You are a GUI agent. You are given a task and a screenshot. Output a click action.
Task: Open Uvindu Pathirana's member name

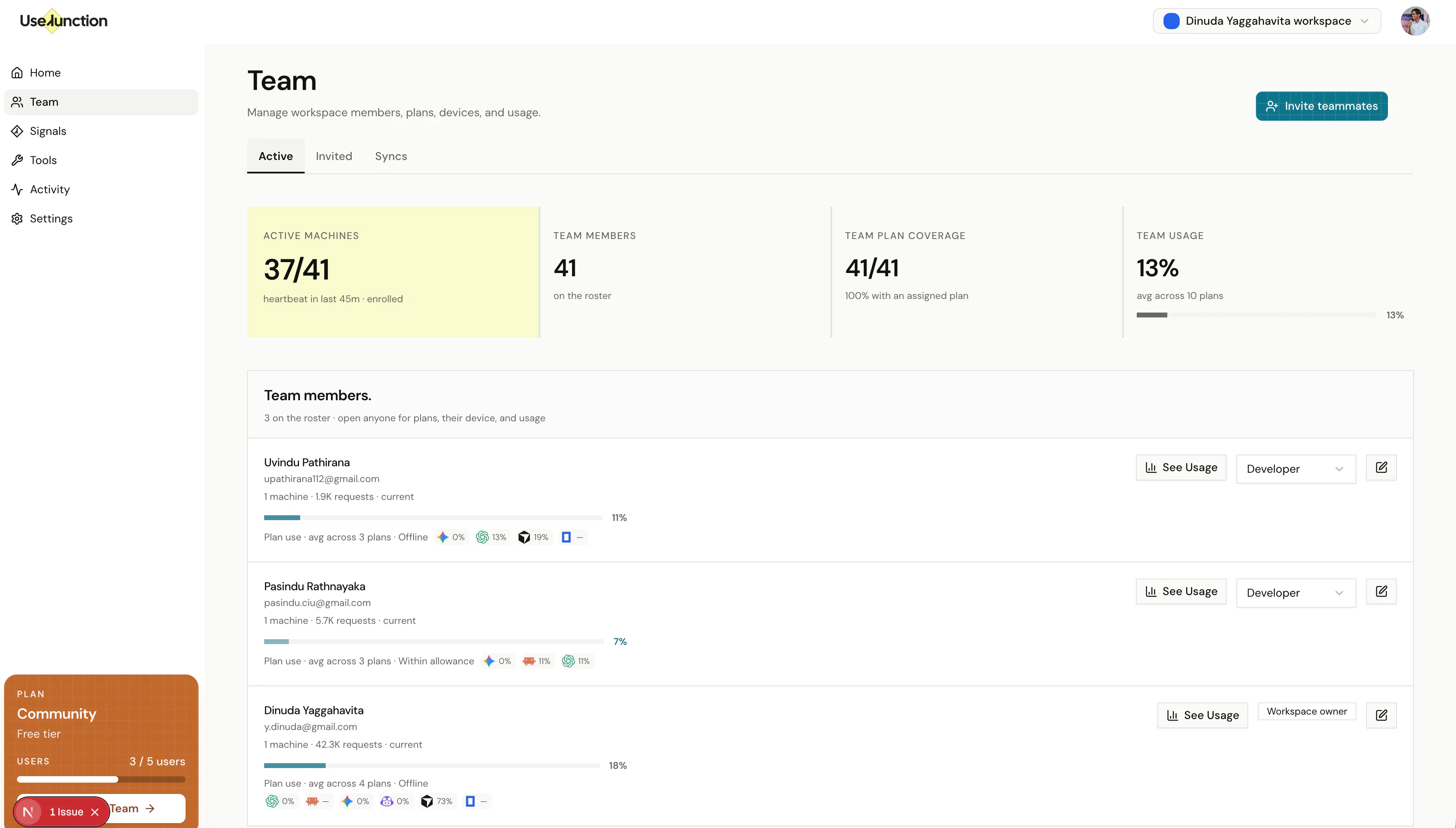(x=307, y=462)
